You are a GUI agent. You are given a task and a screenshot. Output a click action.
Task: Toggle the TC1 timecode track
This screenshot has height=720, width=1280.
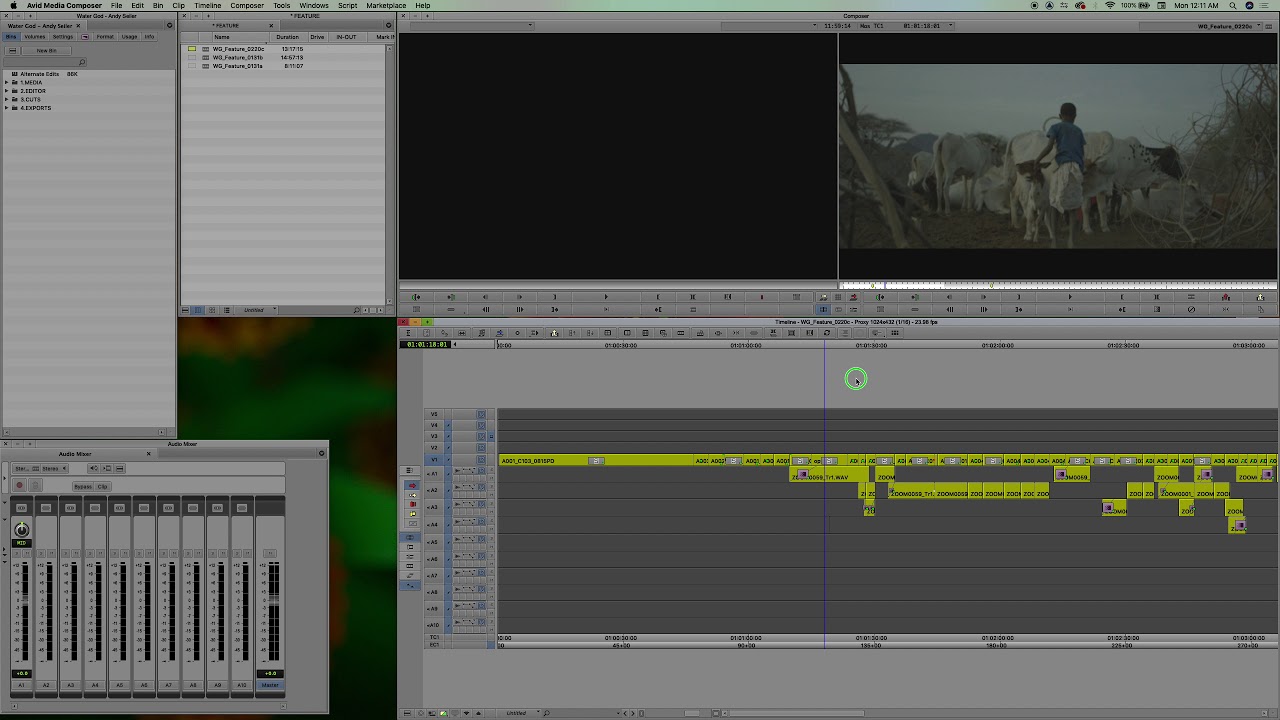pos(434,637)
